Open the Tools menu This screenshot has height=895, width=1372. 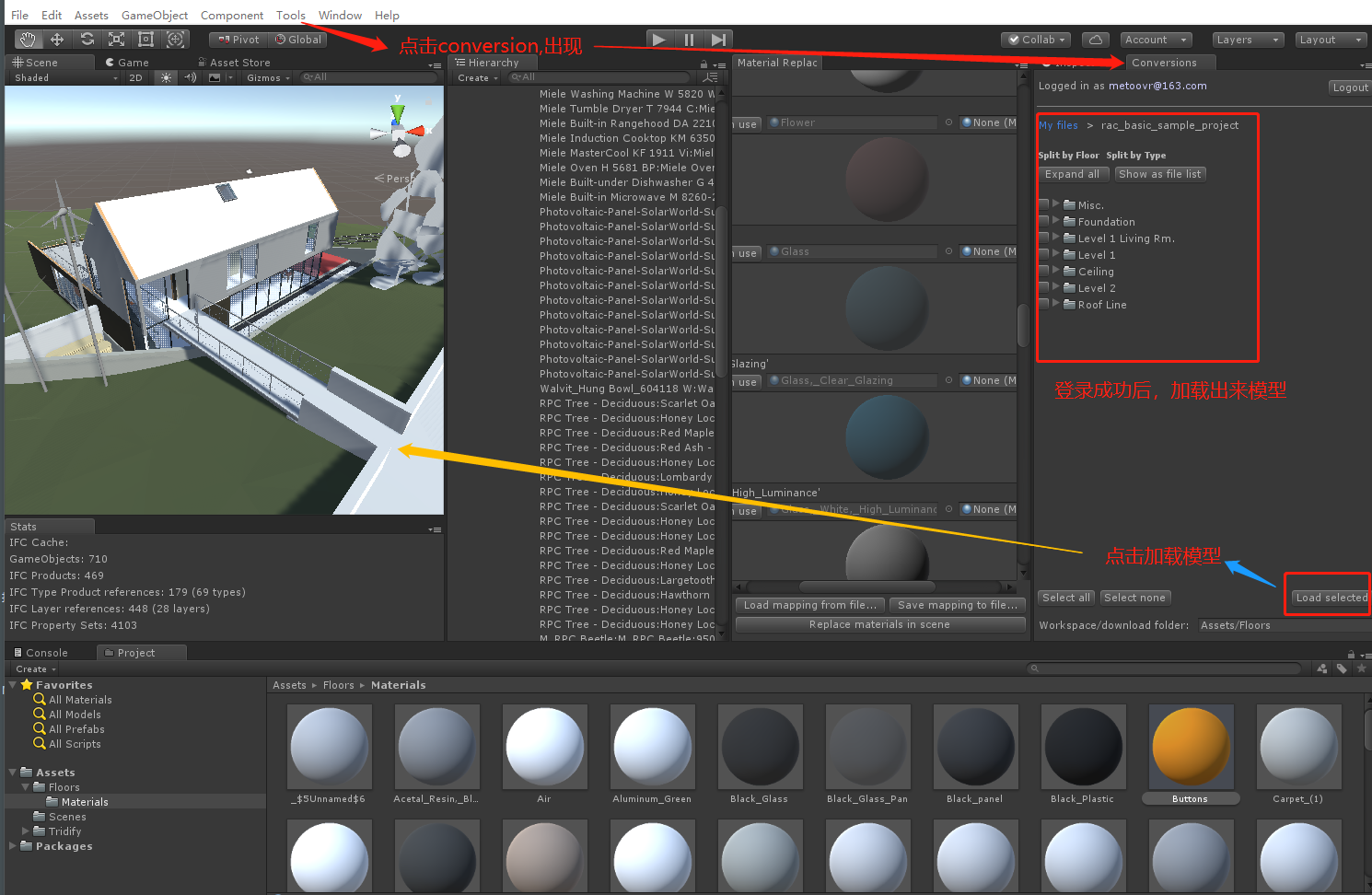[291, 15]
